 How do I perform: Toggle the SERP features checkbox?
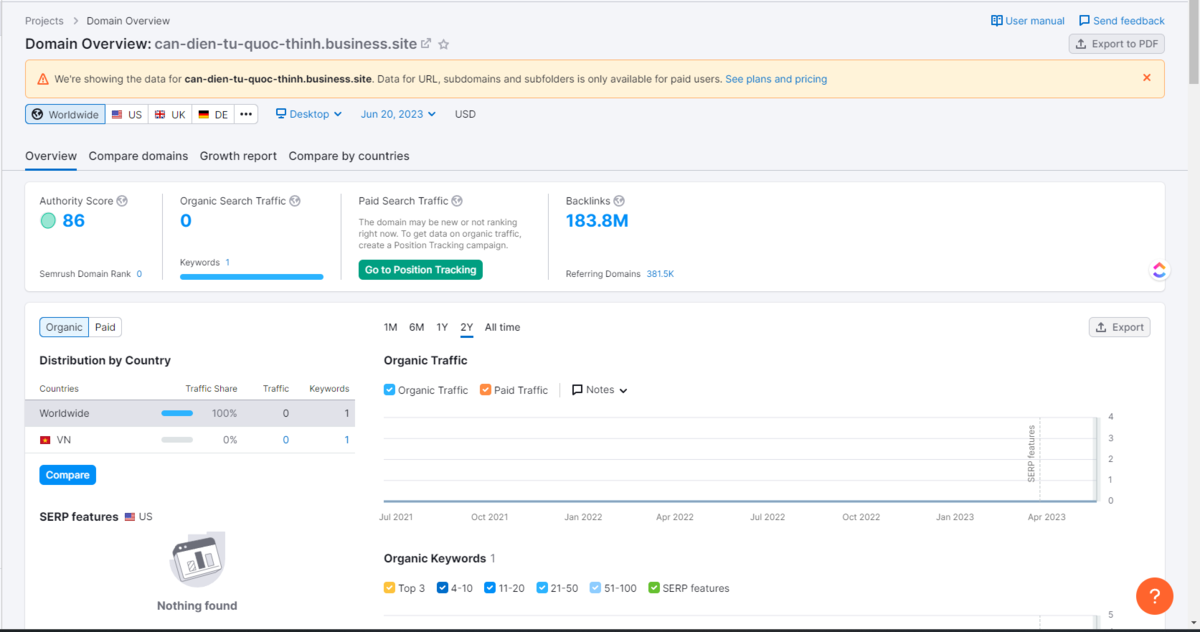[654, 588]
